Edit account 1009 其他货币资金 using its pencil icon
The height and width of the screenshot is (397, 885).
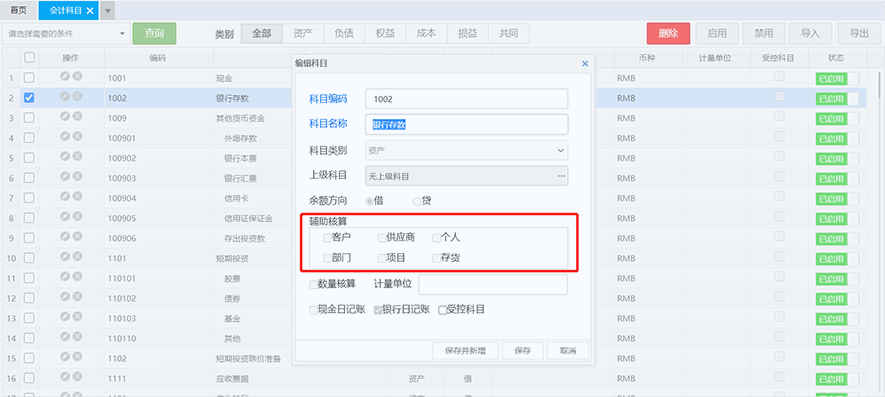(65, 116)
